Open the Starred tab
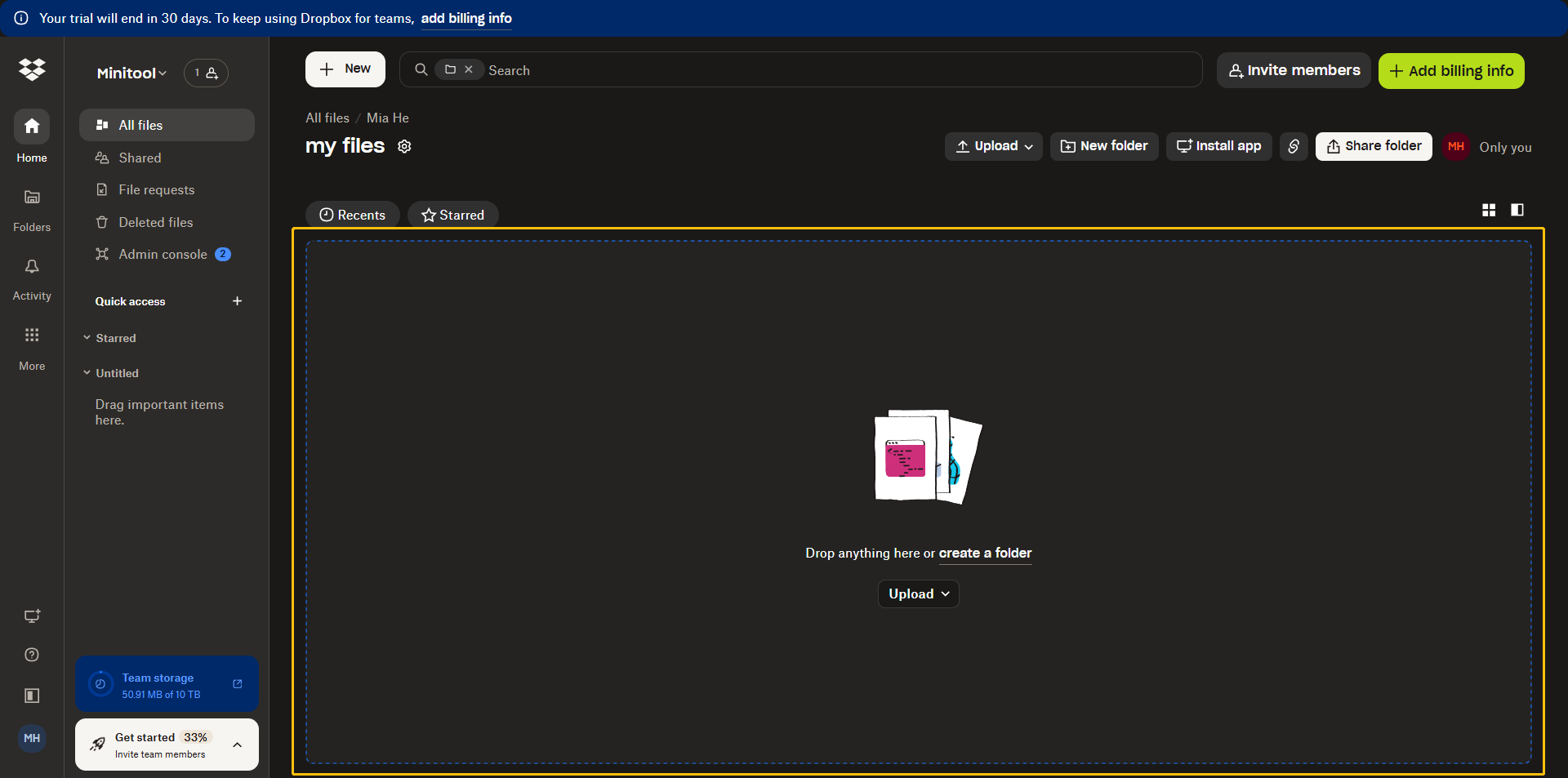Screen dimensions: 1568x778 pyautogui.click(x=452, y=215)
